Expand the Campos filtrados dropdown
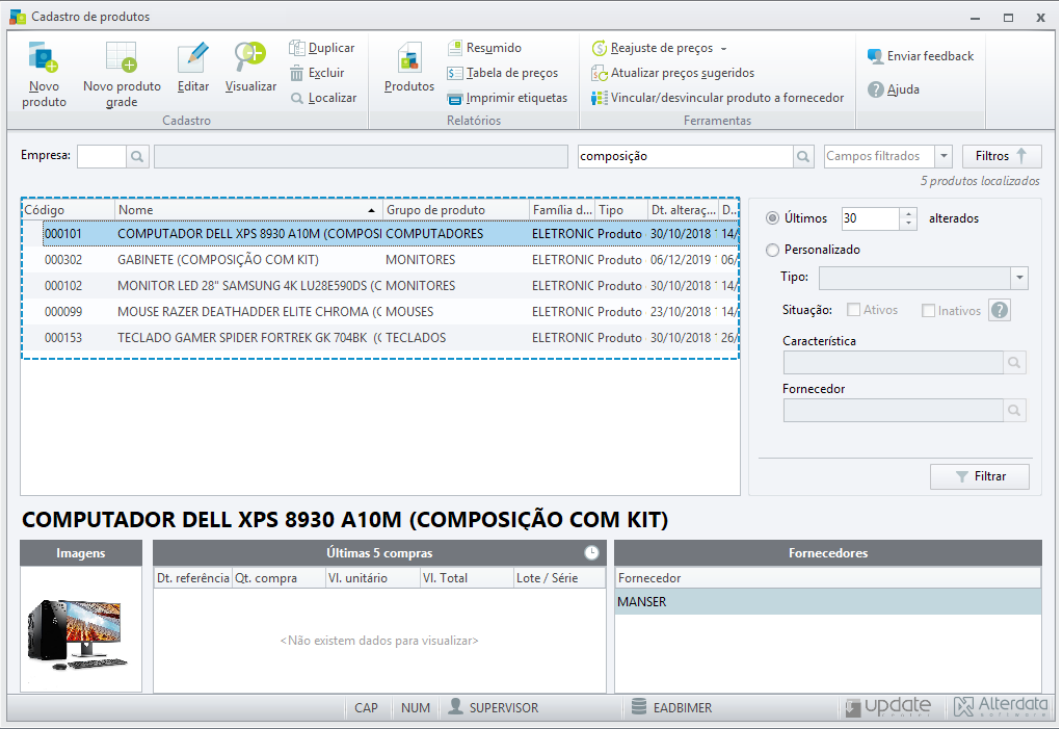 pos(944,156)
